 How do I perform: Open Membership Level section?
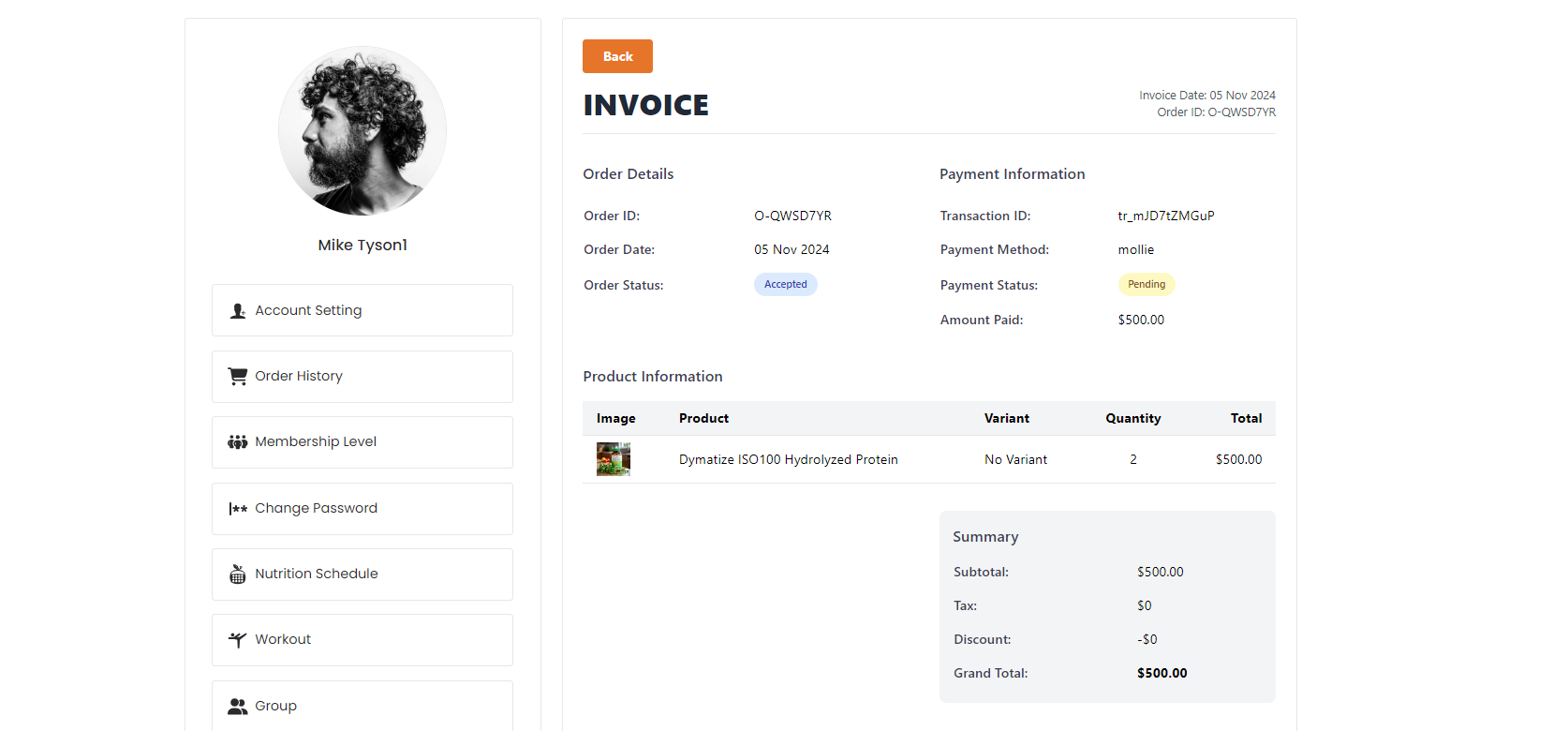[x=316, y=441]
